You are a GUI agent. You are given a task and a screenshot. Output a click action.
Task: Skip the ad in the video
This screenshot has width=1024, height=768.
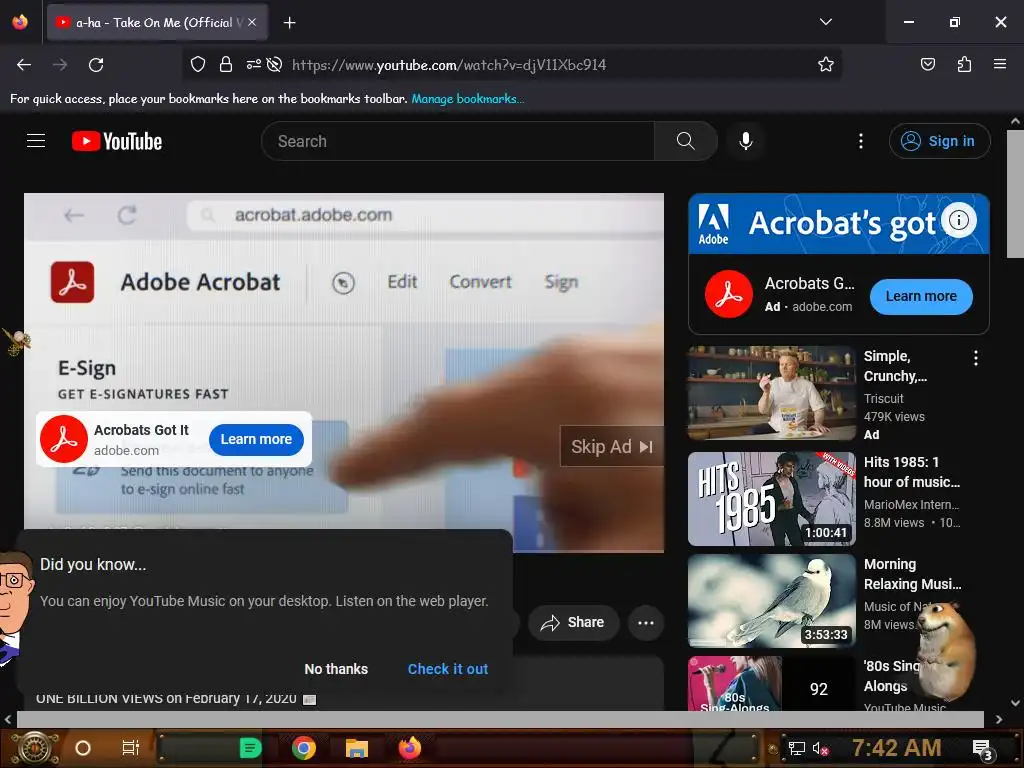click(x=611, y=447)
